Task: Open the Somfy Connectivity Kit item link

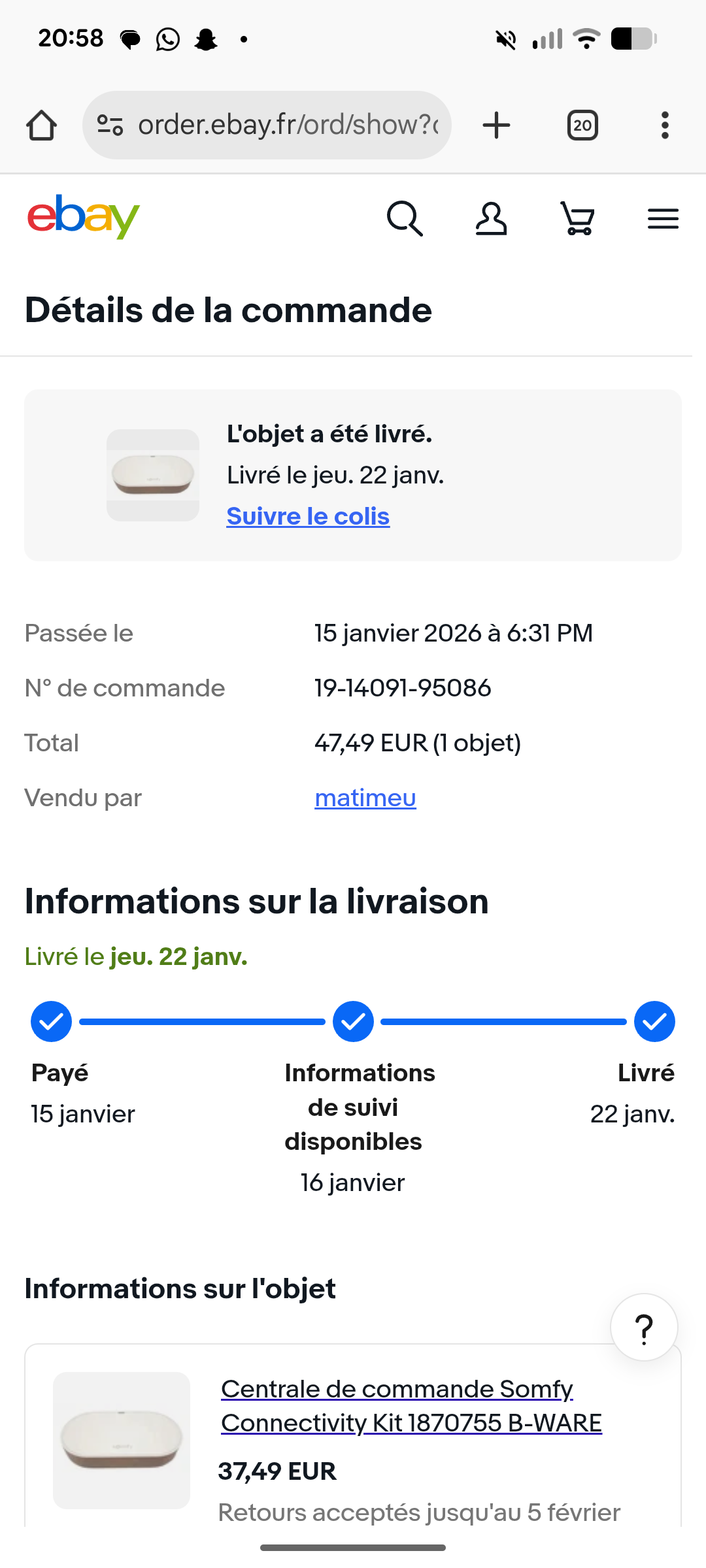Action: click(411, 1405)
